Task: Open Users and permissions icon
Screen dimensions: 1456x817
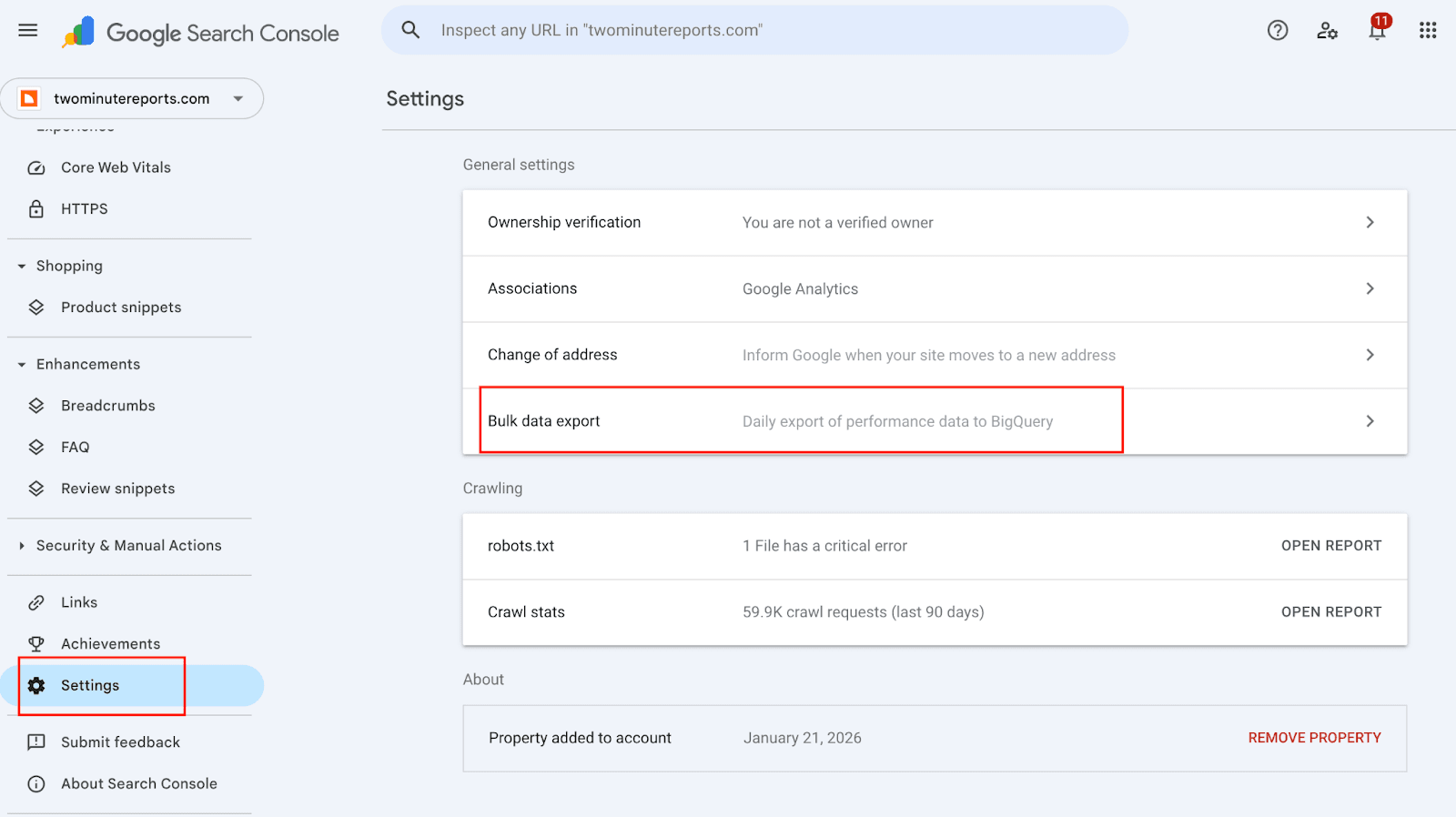Action: point(1327,30)
